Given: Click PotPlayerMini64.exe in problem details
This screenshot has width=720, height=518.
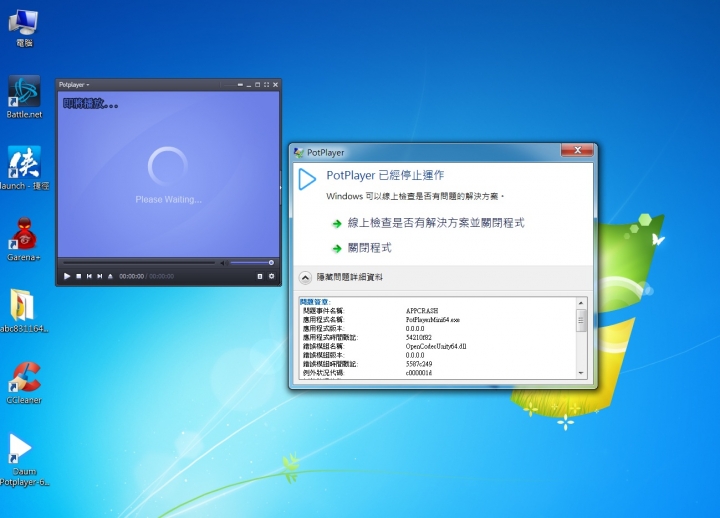Looking at the screenshot, I should click(x=433, y=320).
